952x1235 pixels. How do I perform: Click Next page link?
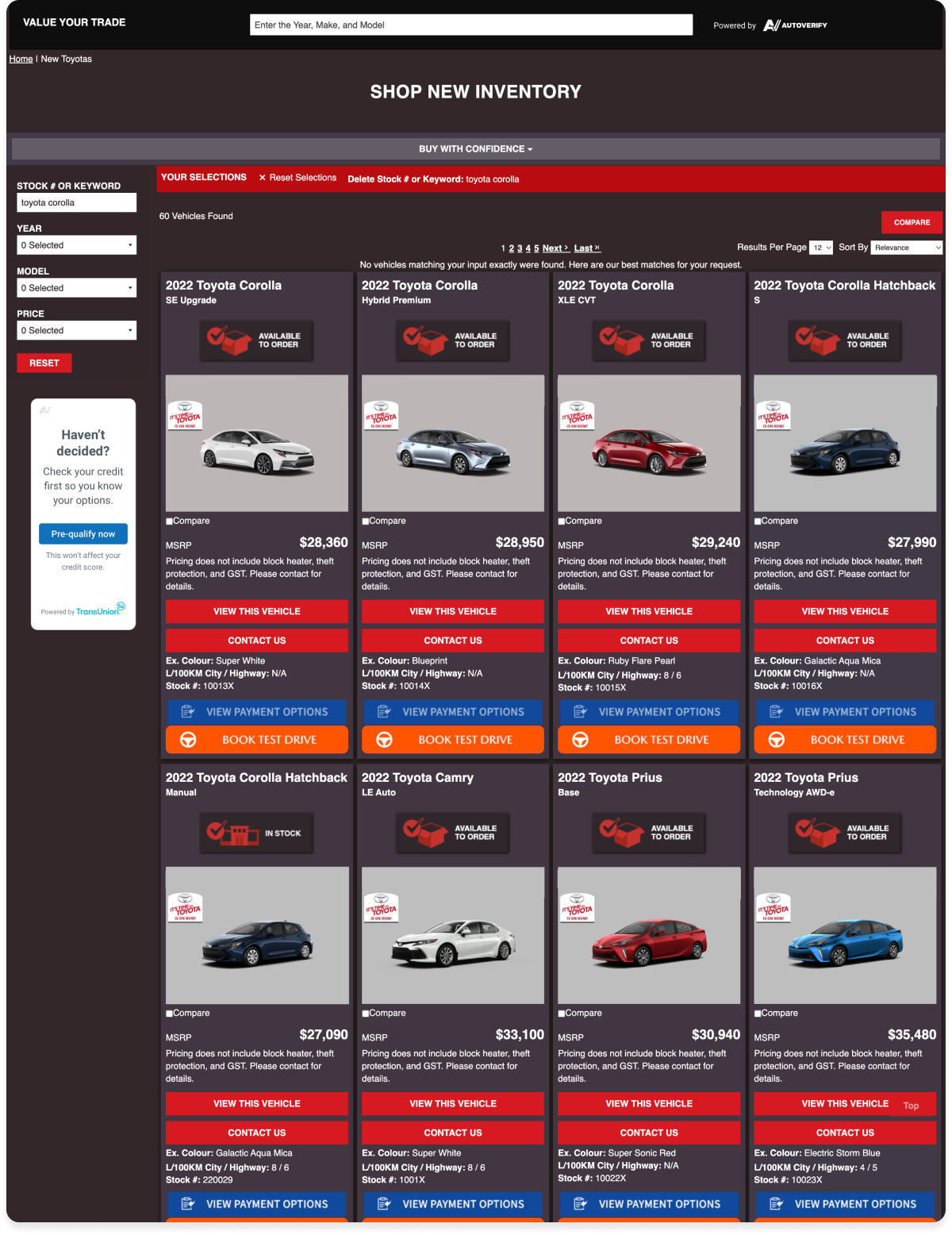pyautogui.click(x=555, y=248)
